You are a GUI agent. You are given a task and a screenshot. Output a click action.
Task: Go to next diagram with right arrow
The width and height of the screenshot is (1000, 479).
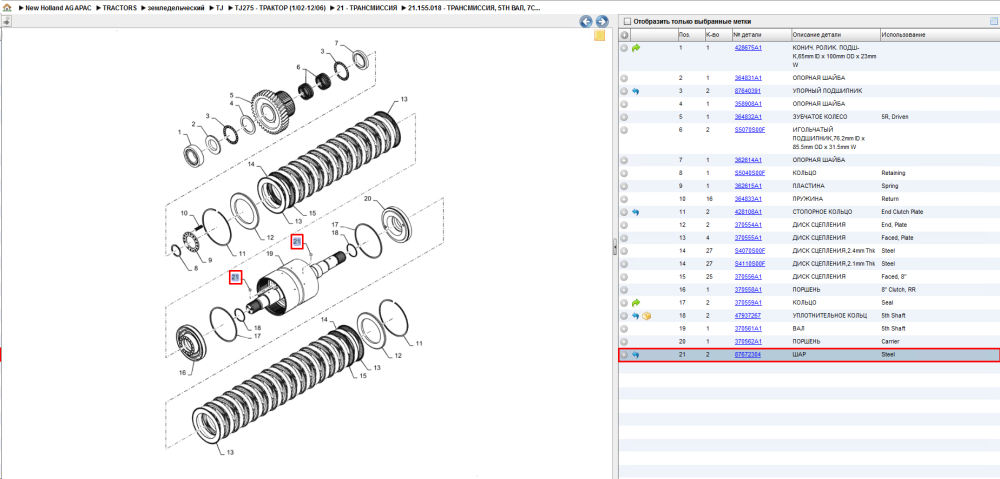tap(601, 21)
